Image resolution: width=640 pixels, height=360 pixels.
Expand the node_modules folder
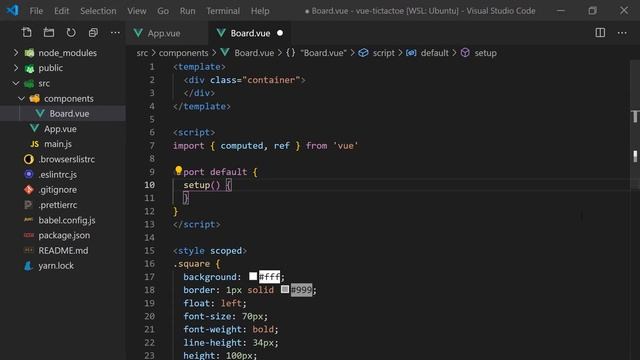(x=16, y=53)
